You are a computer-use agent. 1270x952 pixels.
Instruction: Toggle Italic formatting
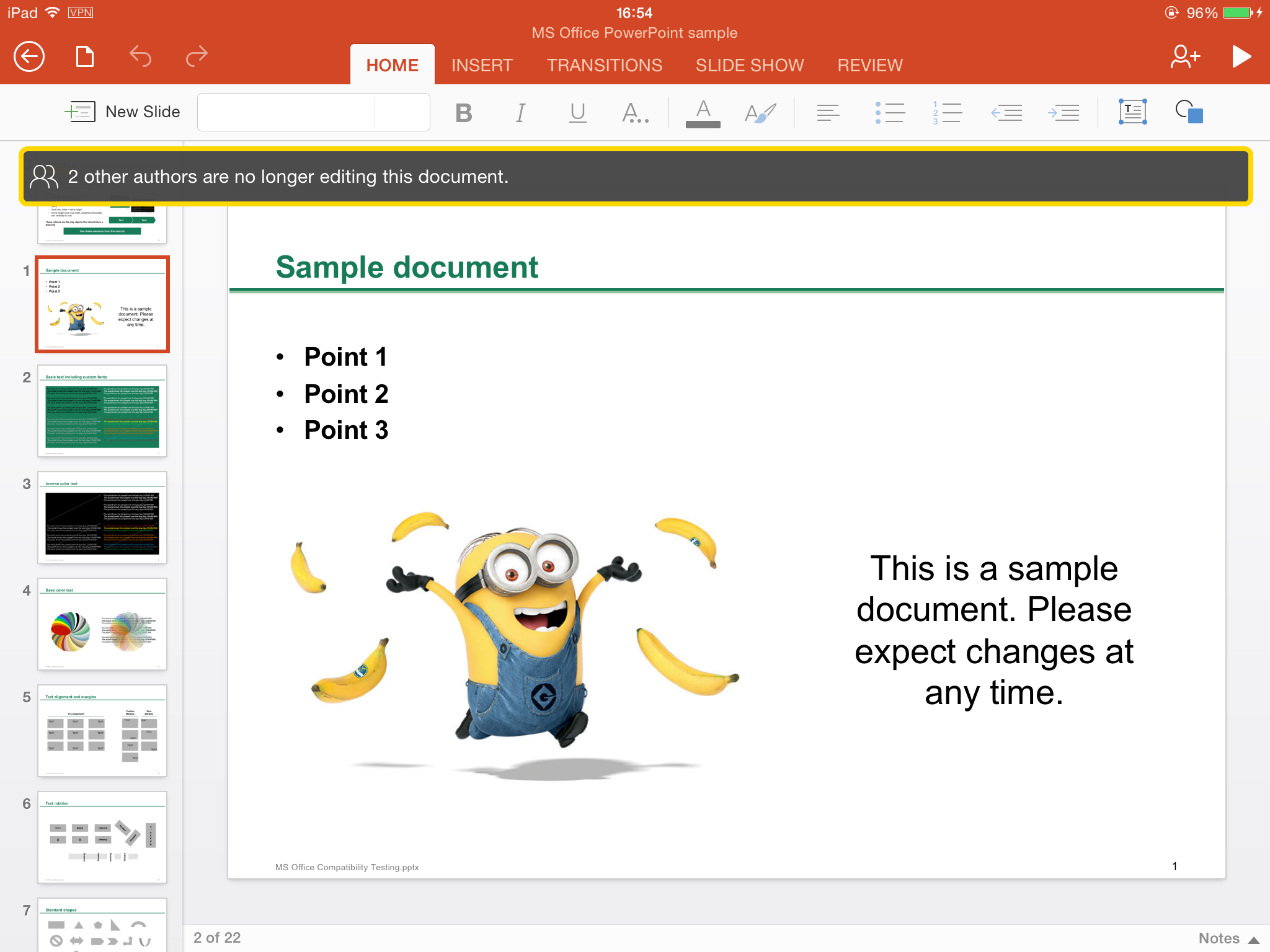tap(520, 112)
